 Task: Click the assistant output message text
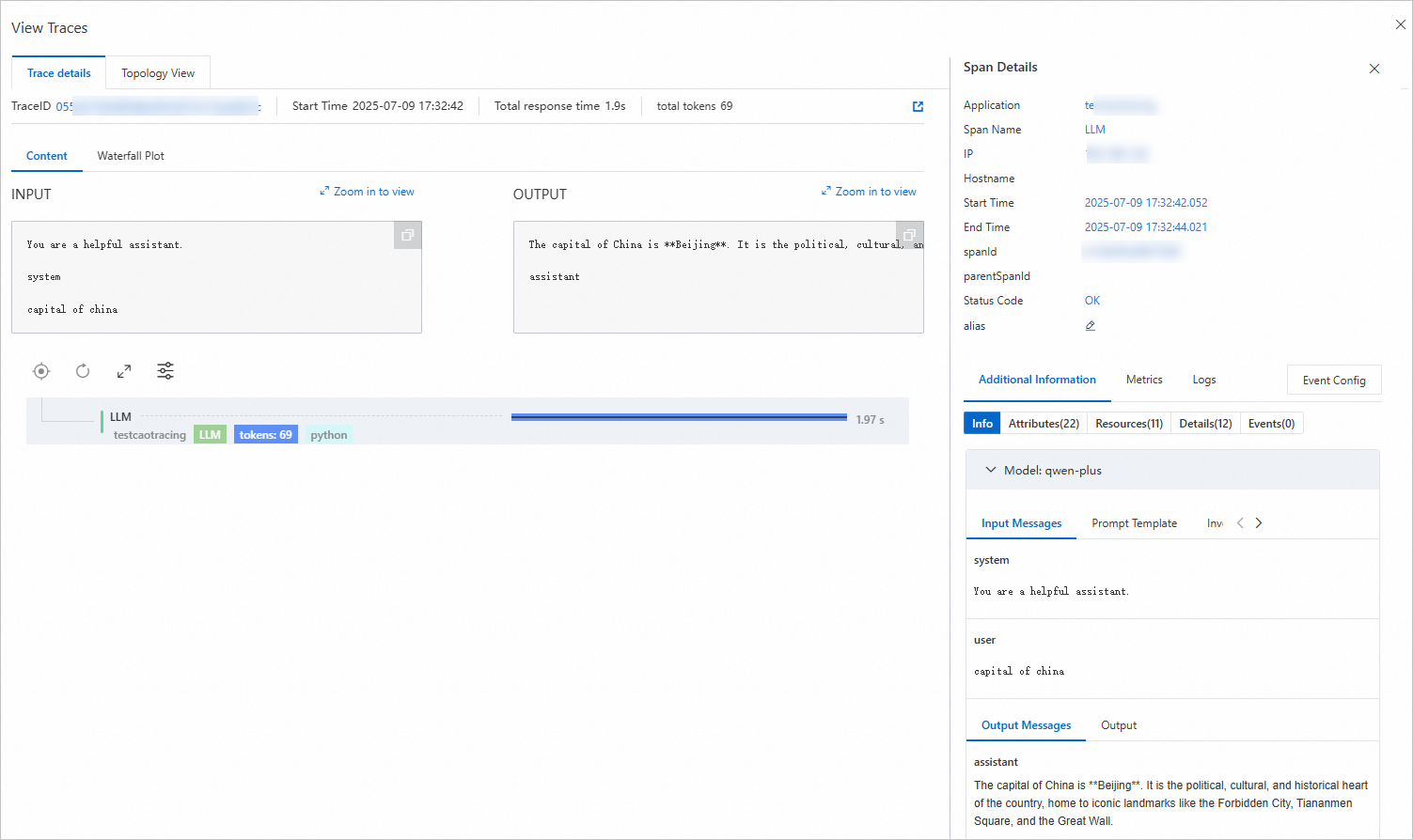point(1170,803)
